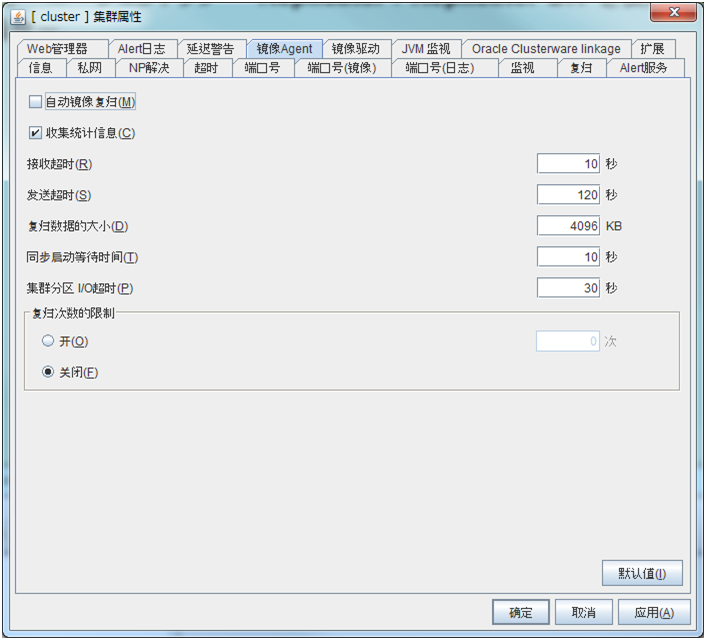The image size is (706, 640).
Task: Select the 关闭(F) radio button
Action: (48, 372)
